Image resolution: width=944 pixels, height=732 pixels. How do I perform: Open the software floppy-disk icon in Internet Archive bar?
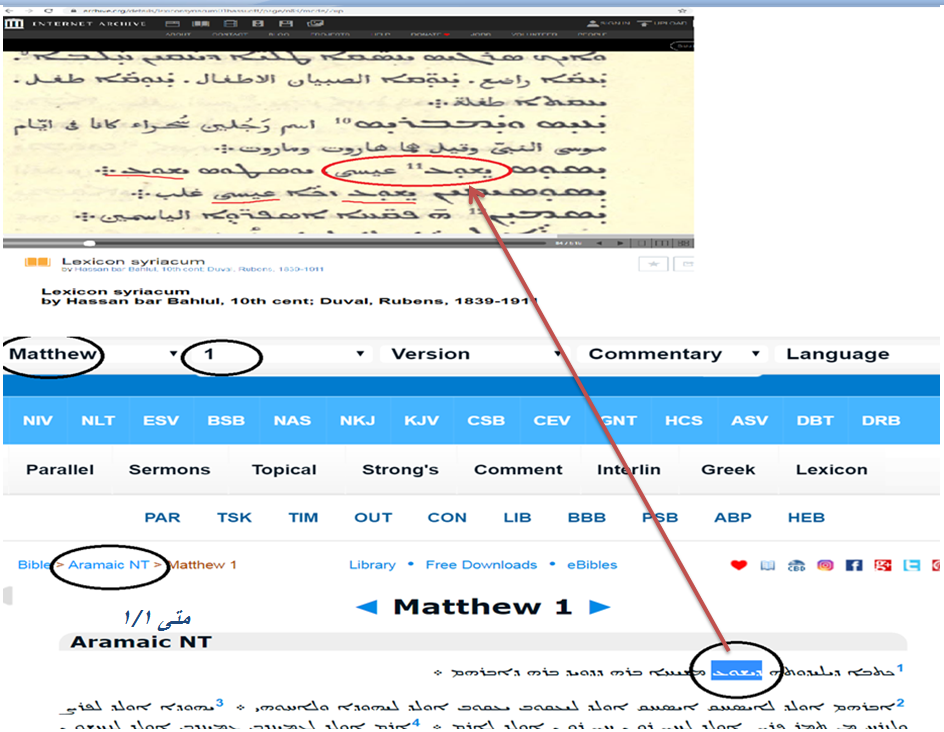coord(286,23)
